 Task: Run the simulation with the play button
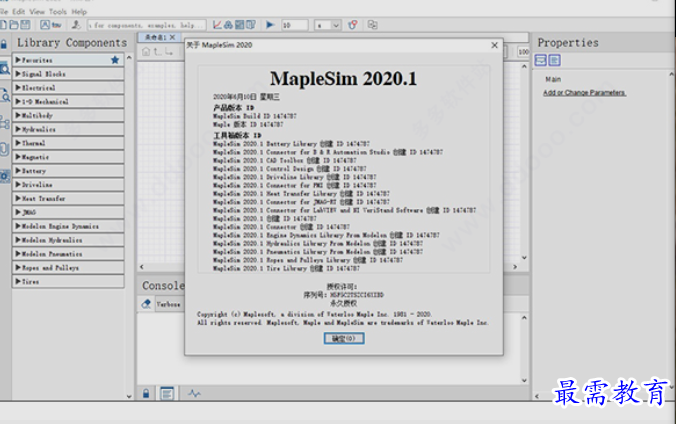coord(270,24)
